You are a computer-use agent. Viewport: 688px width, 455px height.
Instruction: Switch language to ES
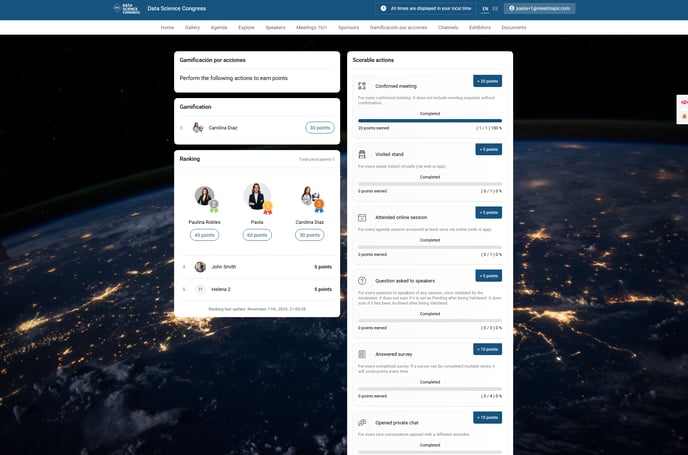[x=495, y=8]
